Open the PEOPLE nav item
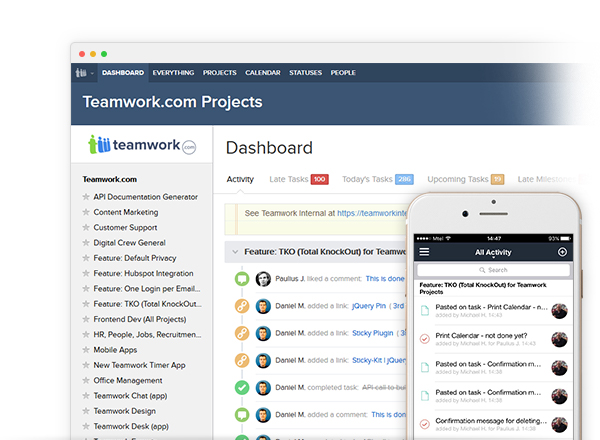This screenshot has height=440, width=600. 343,73
